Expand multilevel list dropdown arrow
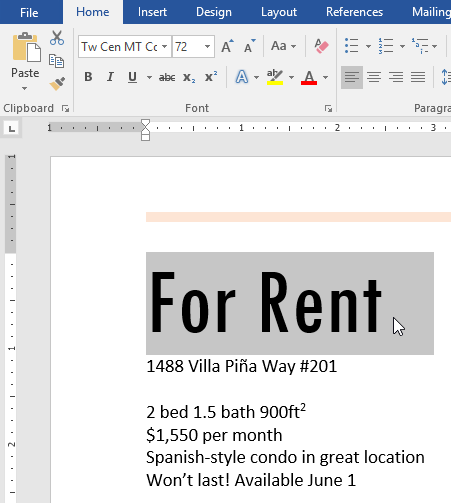This screenshot has width=451, height=503. tap(434, 46)
